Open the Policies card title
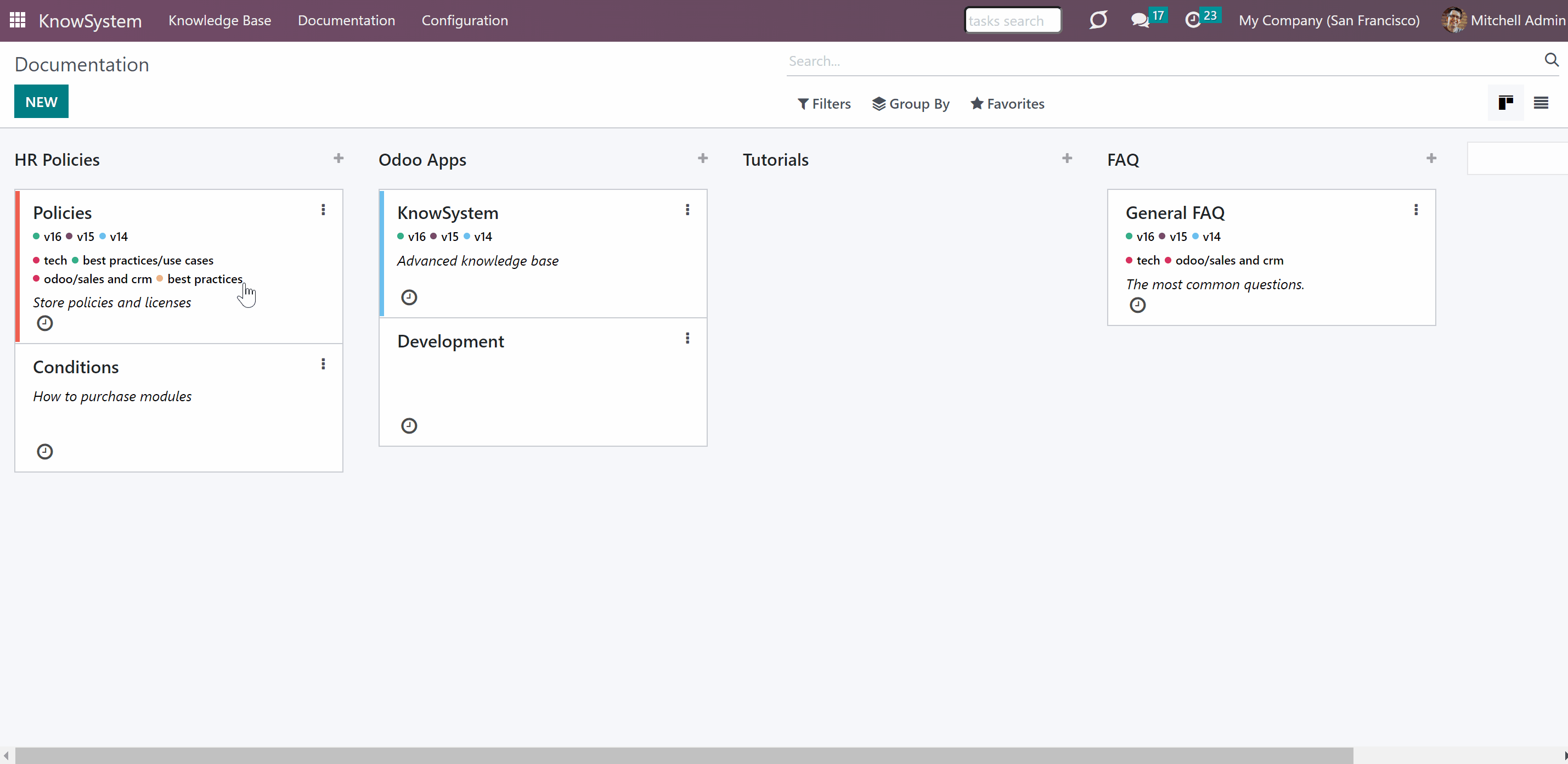This screenshot has width=1568, height=764. [63, 213]
